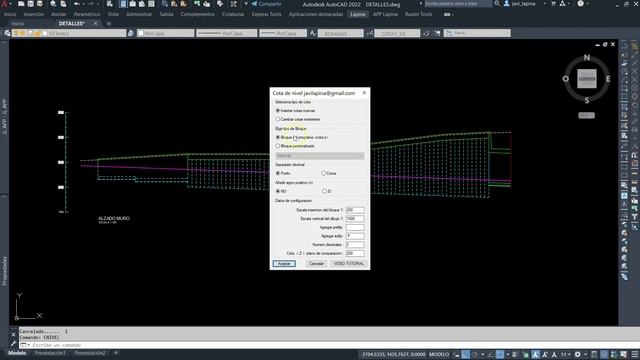
Task: Open the Insertar ribbon tab
Action: click(x=34, y=14)
